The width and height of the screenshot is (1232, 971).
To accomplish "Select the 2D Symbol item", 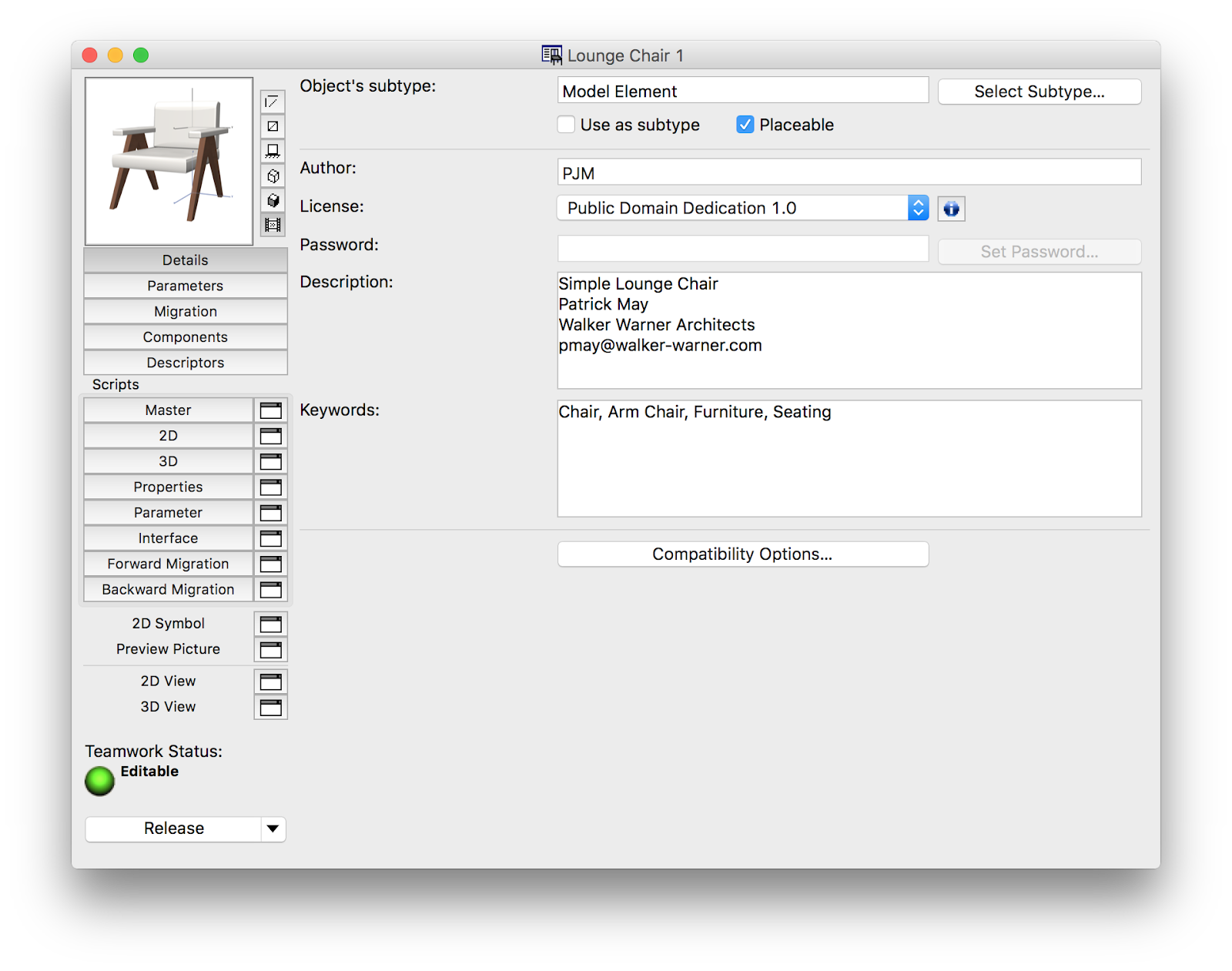I will click(x=169, y=624).
